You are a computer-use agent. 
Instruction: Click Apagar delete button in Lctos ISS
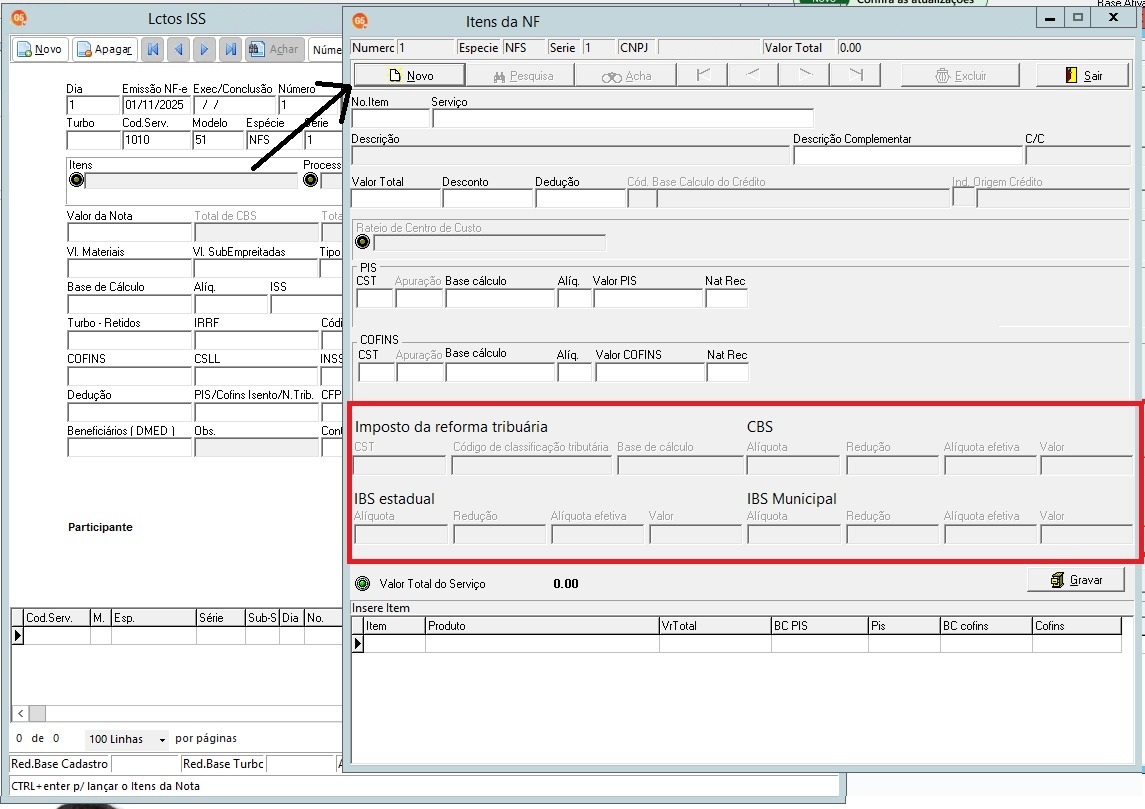[106, 49]
